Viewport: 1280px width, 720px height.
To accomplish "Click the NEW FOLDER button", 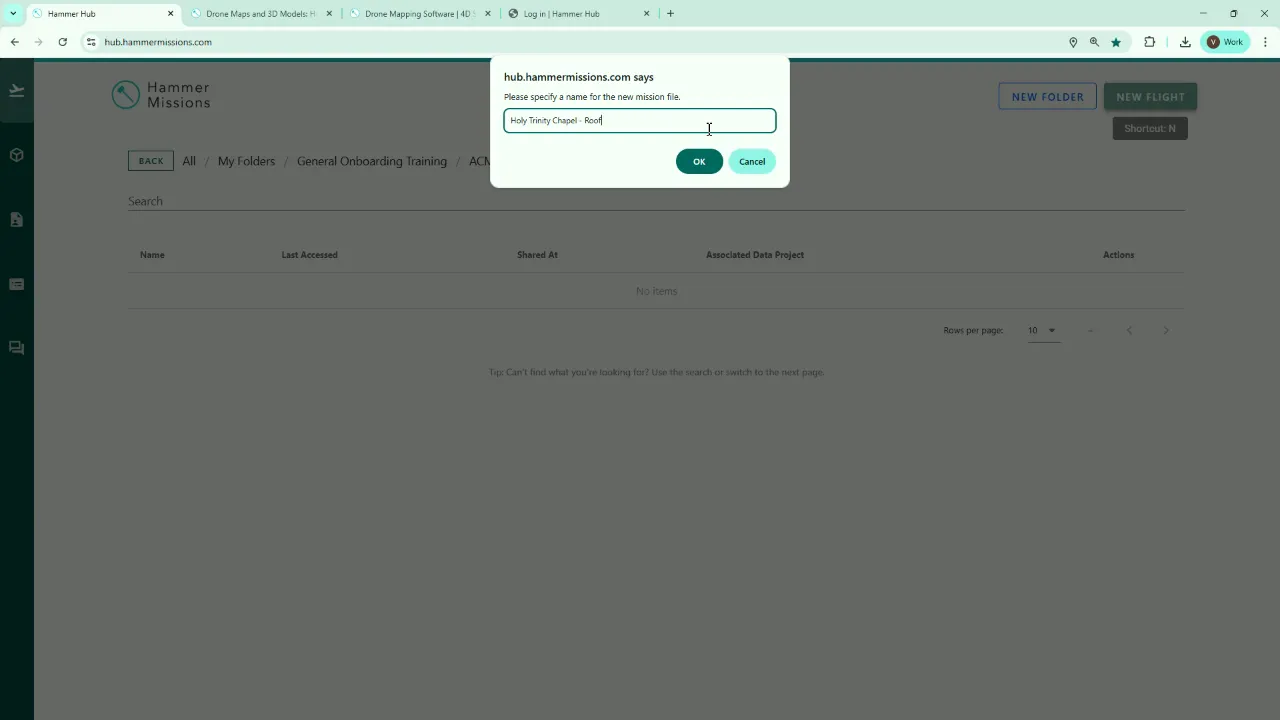I will [x=1047, y=97].
